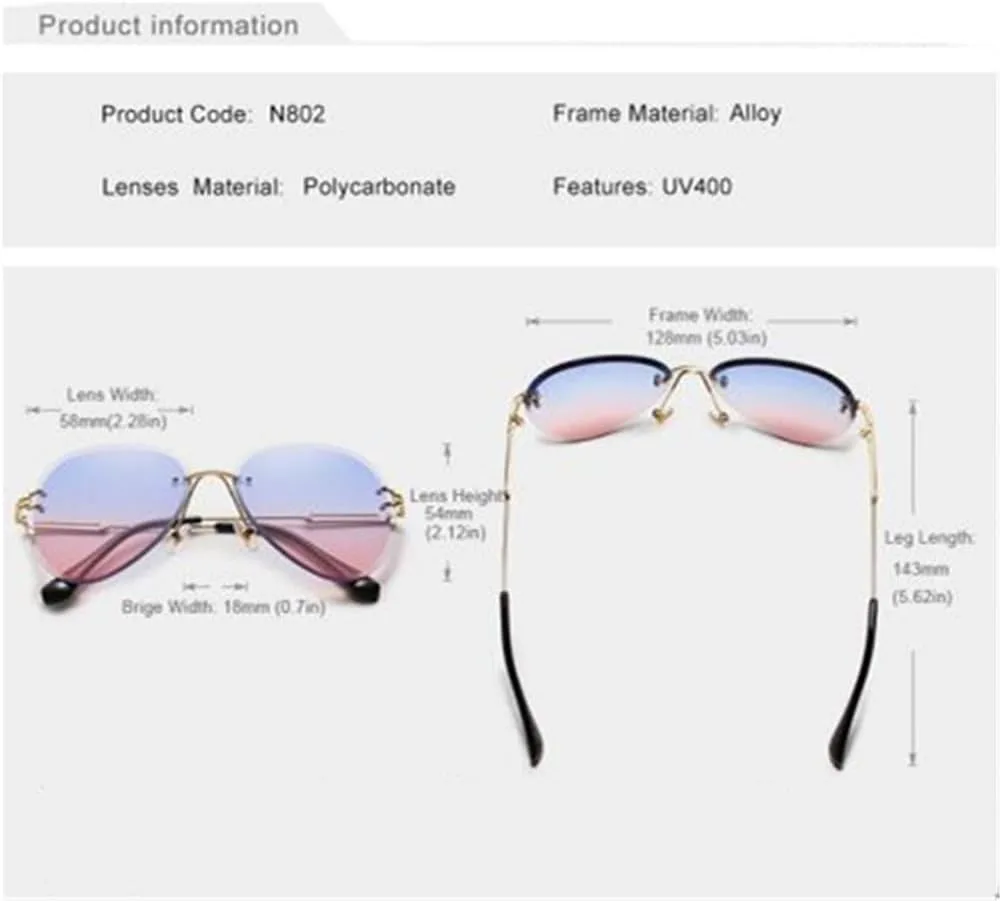Click the Lenses Material Polycarbonate text
This screenshot has height=901, width=1000.
tap(279, 187)
